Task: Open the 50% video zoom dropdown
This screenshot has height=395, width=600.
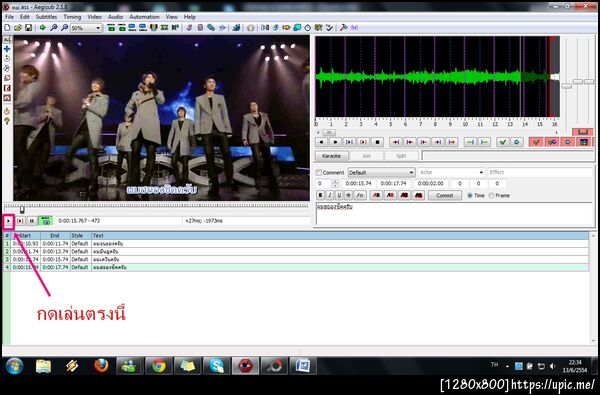Action: pos(86,28)
